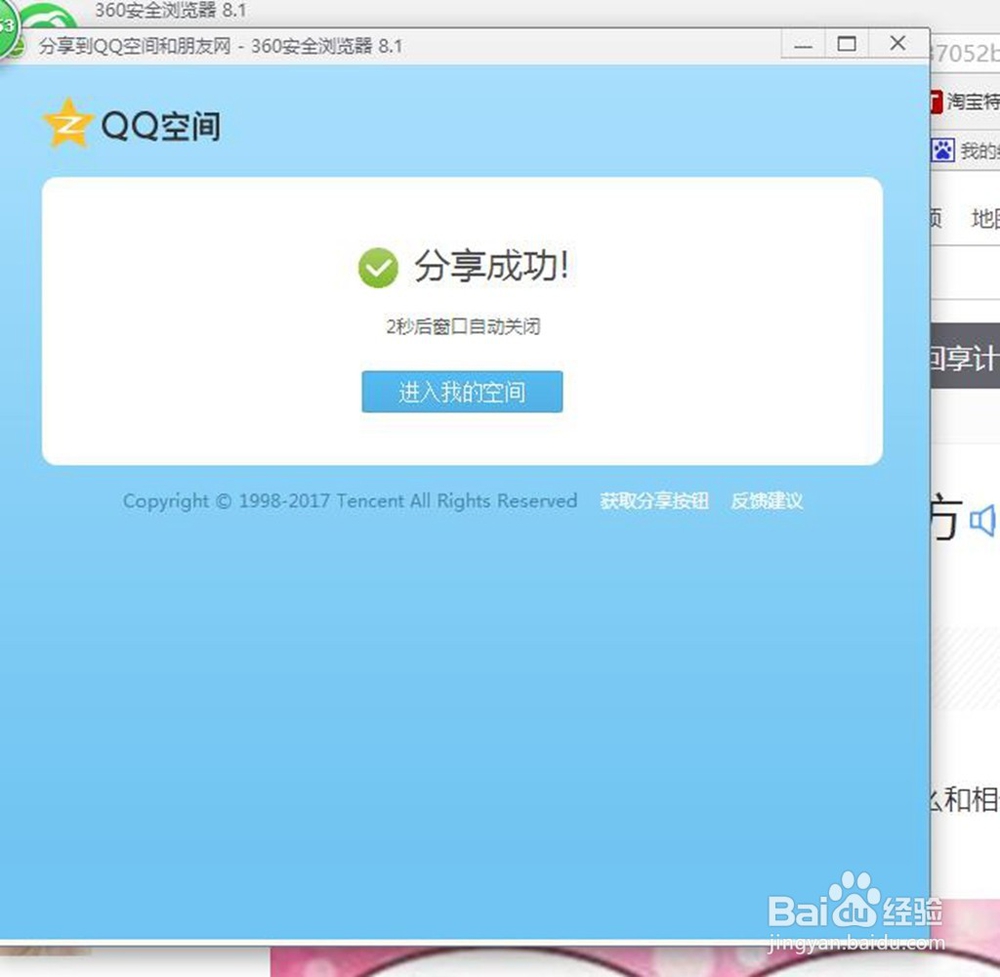The image size is (1000, 977).
Task: Click the QQ空间 wordmark text
Action: [x=161, y=126]
